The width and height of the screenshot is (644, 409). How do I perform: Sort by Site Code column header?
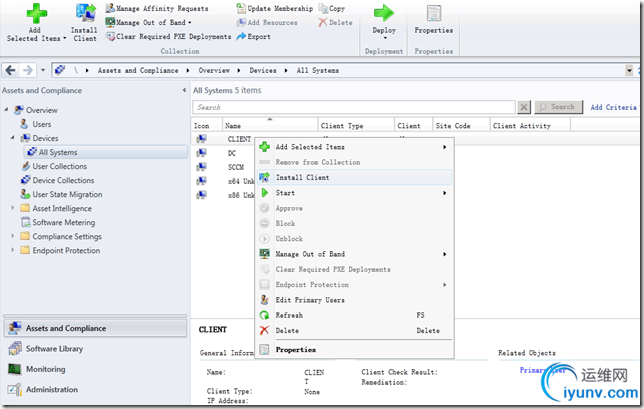461,125
